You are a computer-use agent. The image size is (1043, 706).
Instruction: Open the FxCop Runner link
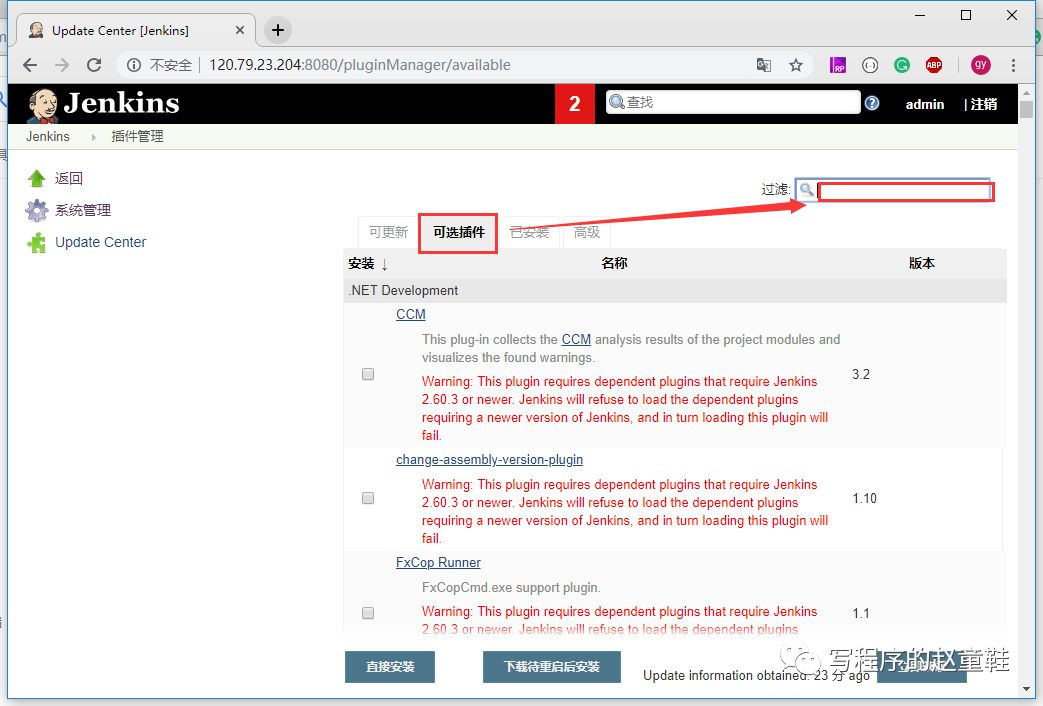(x=438, y=562)
